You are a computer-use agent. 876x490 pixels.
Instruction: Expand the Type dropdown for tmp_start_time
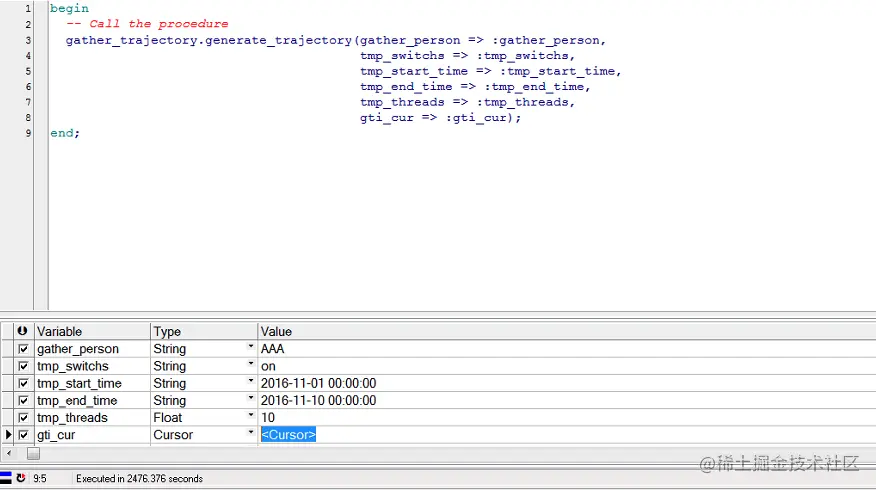[251, 382]
